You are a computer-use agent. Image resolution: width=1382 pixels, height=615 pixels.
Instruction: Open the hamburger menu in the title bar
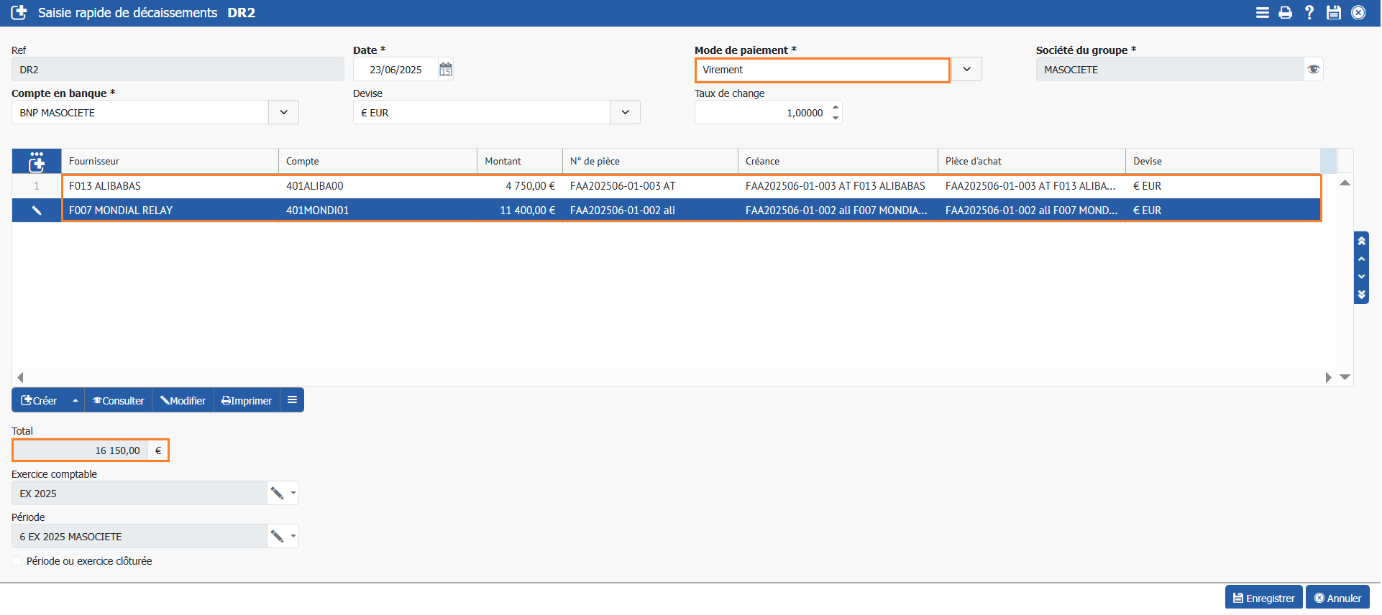tap(1262, 13)
